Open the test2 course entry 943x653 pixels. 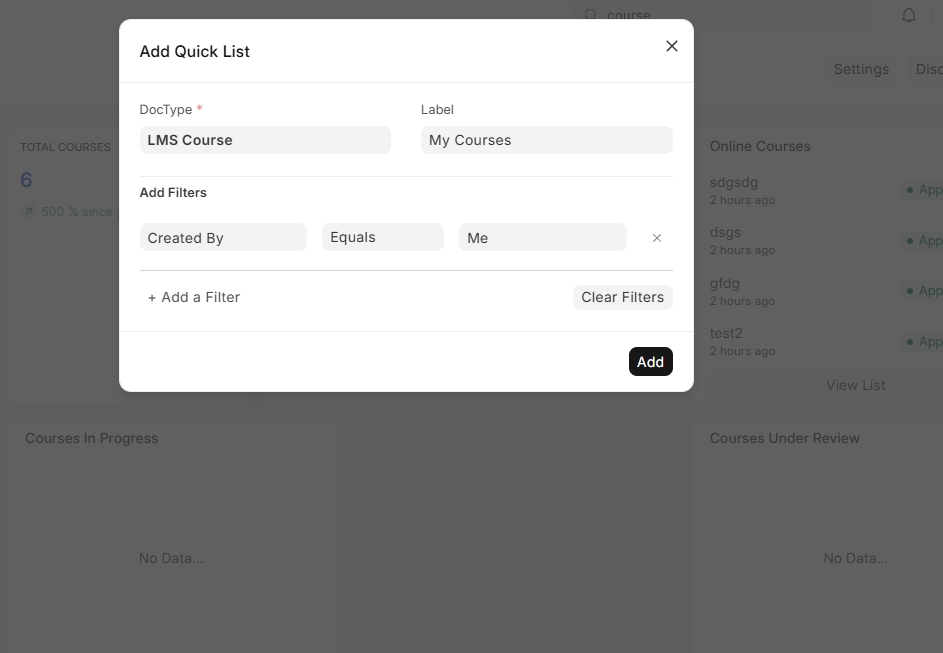pyautogui.click(x=726, y=333)
